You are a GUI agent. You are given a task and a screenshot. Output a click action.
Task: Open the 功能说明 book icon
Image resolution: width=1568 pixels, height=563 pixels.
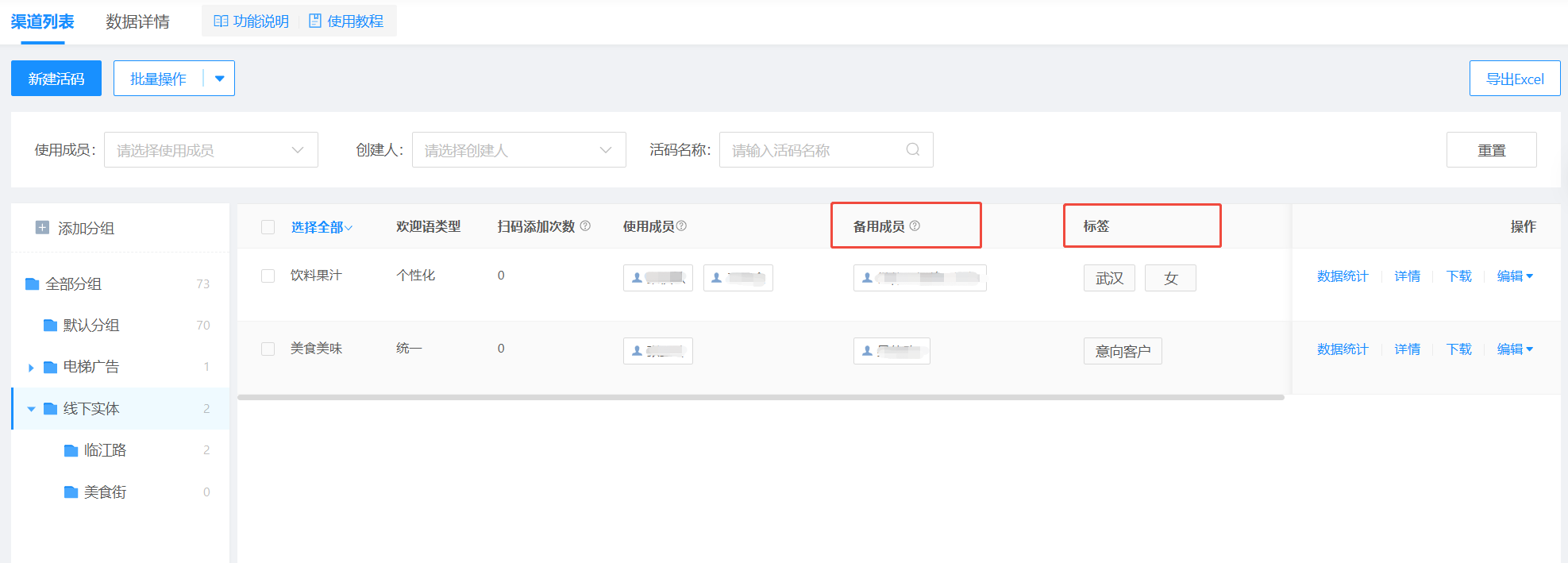221,21
